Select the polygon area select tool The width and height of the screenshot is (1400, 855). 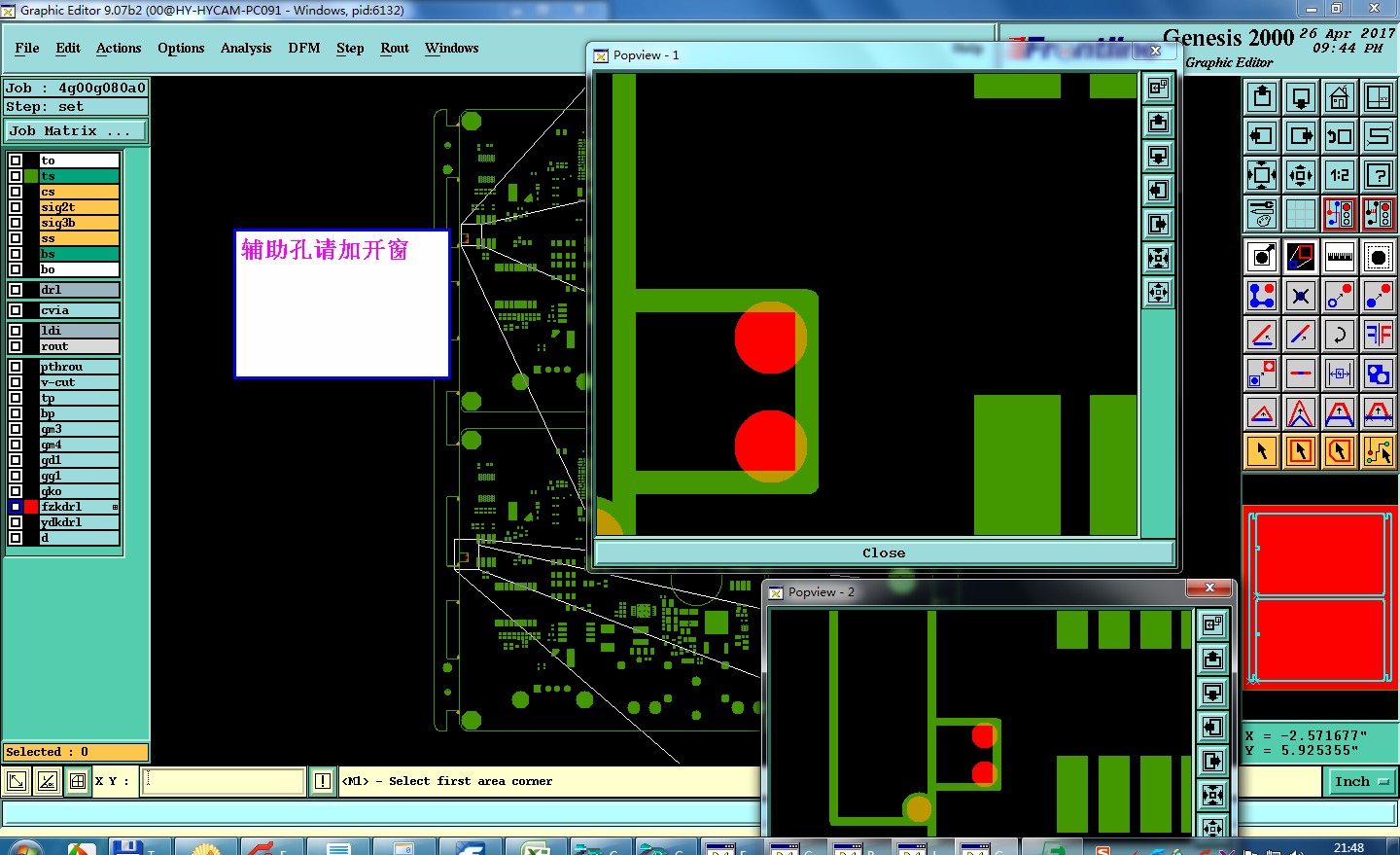point(1340,451)
